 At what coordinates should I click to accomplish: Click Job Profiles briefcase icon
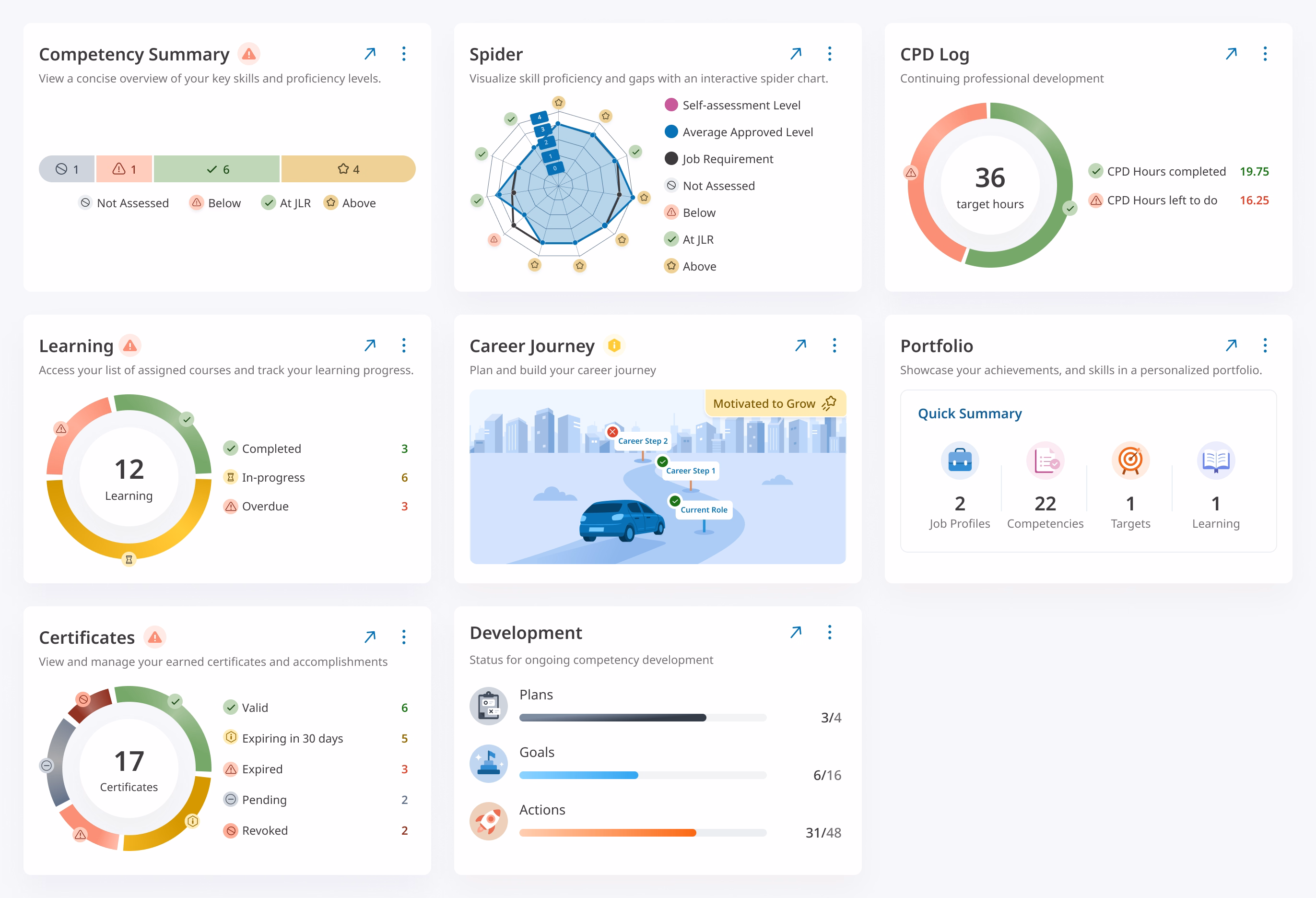tap(960, 460)
